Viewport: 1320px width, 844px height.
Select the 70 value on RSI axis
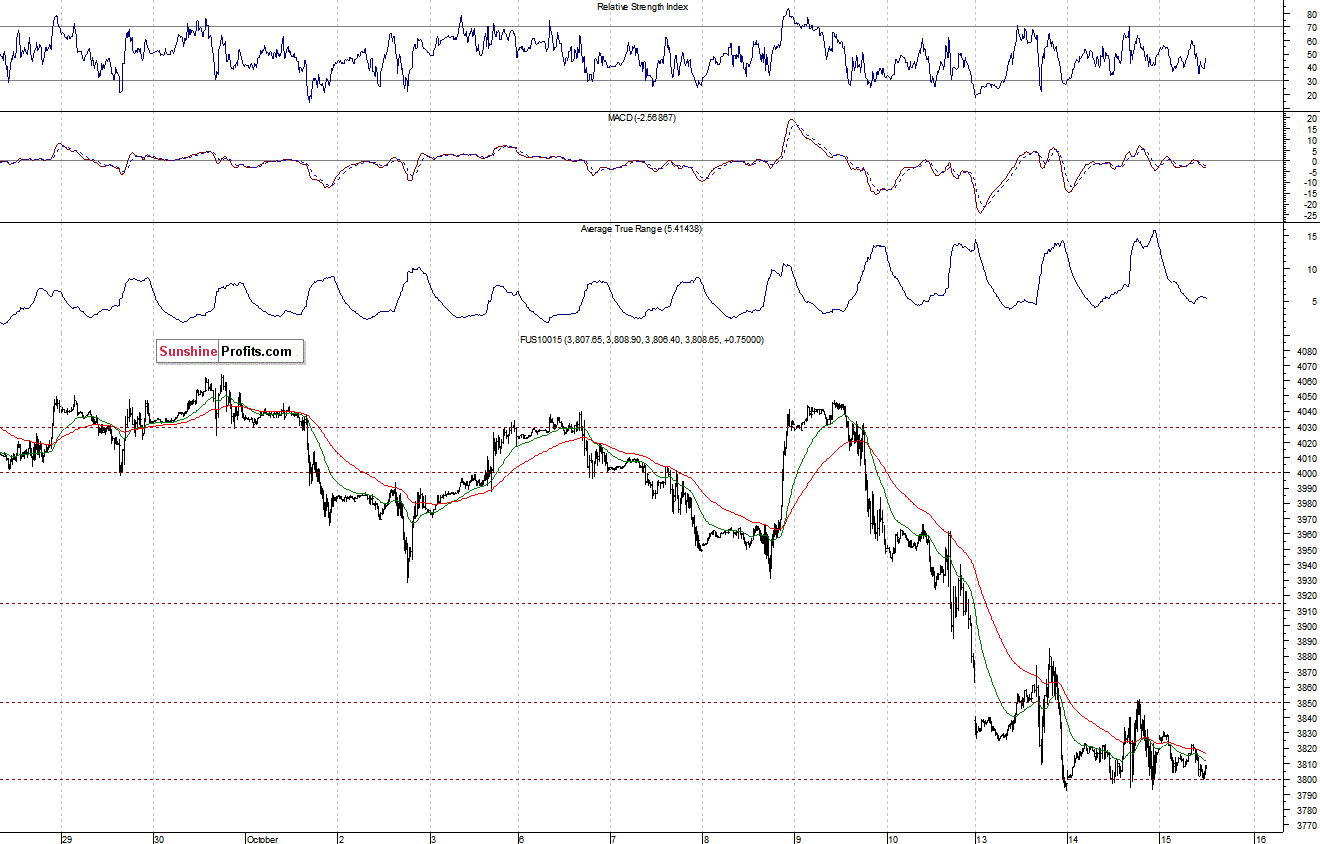1311,28
